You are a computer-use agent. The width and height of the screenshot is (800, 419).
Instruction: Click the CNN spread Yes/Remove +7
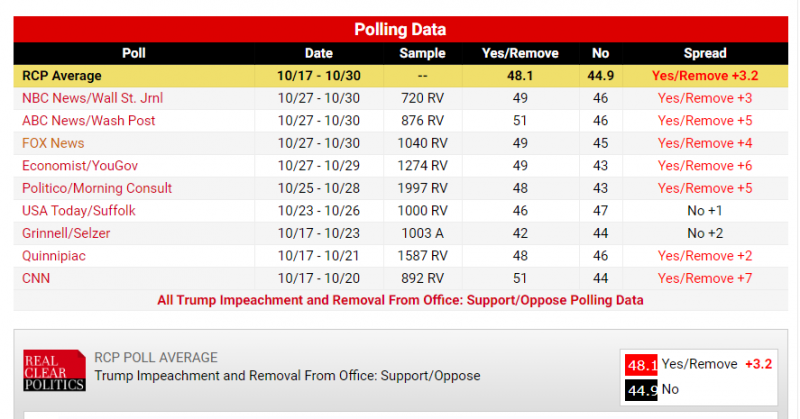point(705,278)
